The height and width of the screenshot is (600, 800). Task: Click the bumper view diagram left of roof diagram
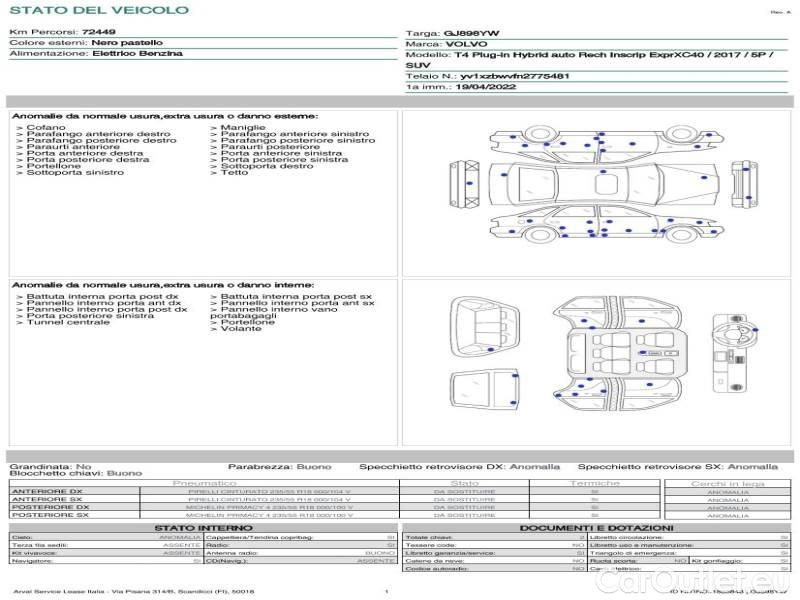coord(464,184)
